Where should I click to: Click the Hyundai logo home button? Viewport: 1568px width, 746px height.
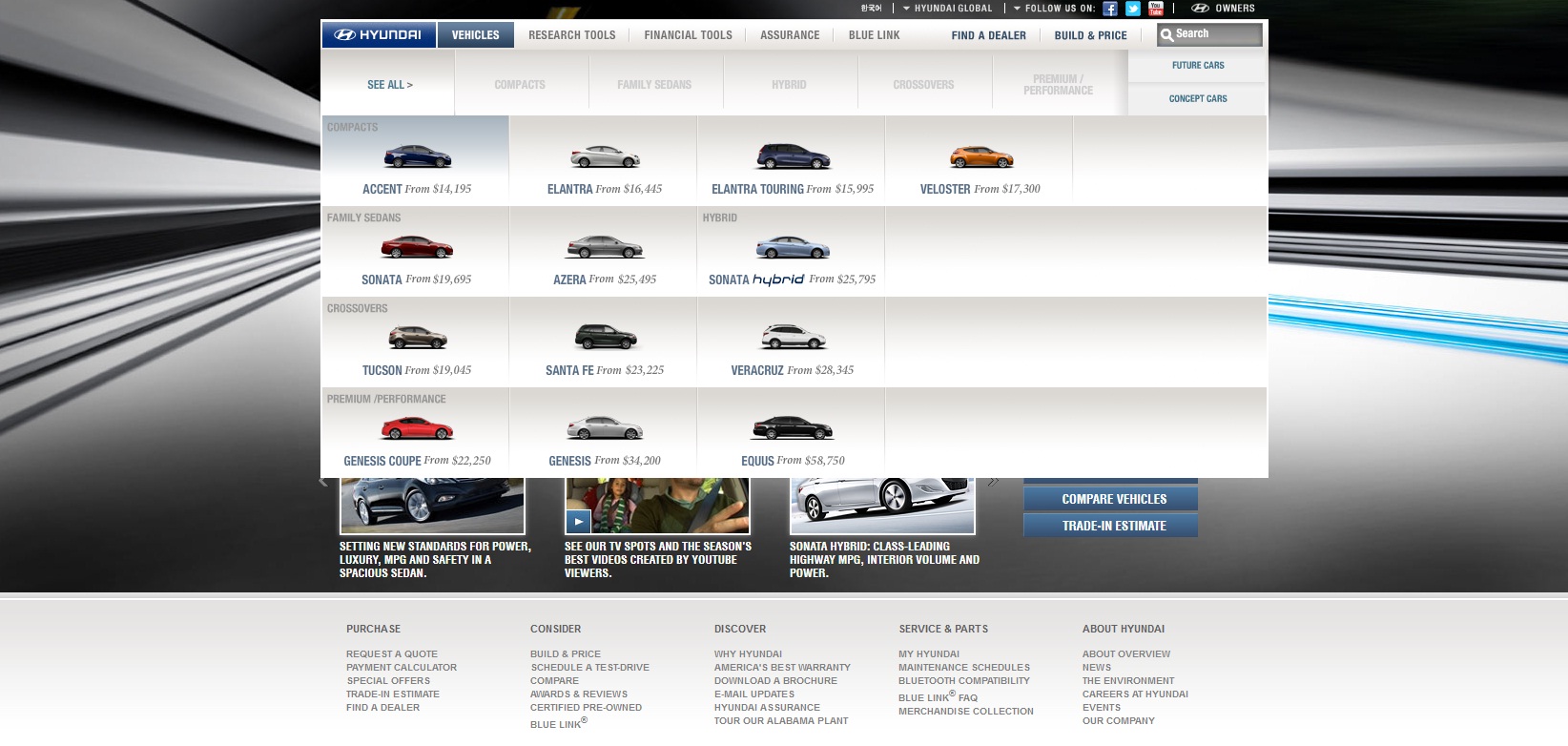[x=379, y=35]
